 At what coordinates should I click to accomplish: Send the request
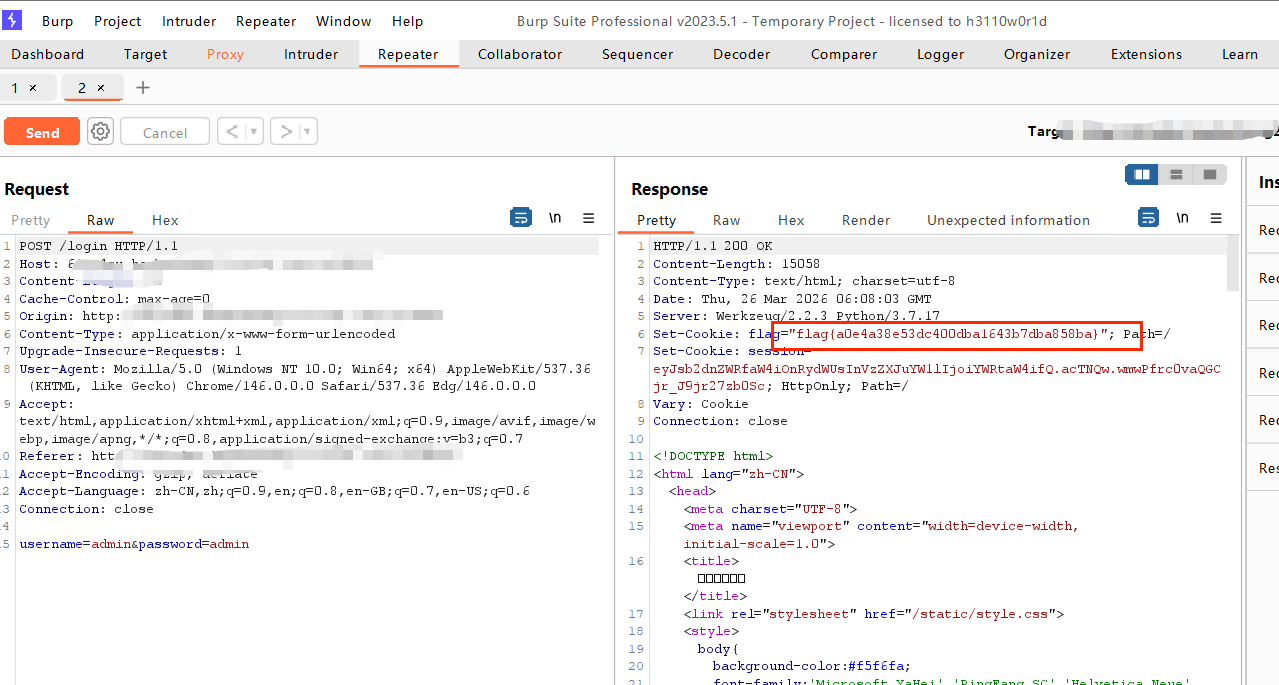[42, 132]
